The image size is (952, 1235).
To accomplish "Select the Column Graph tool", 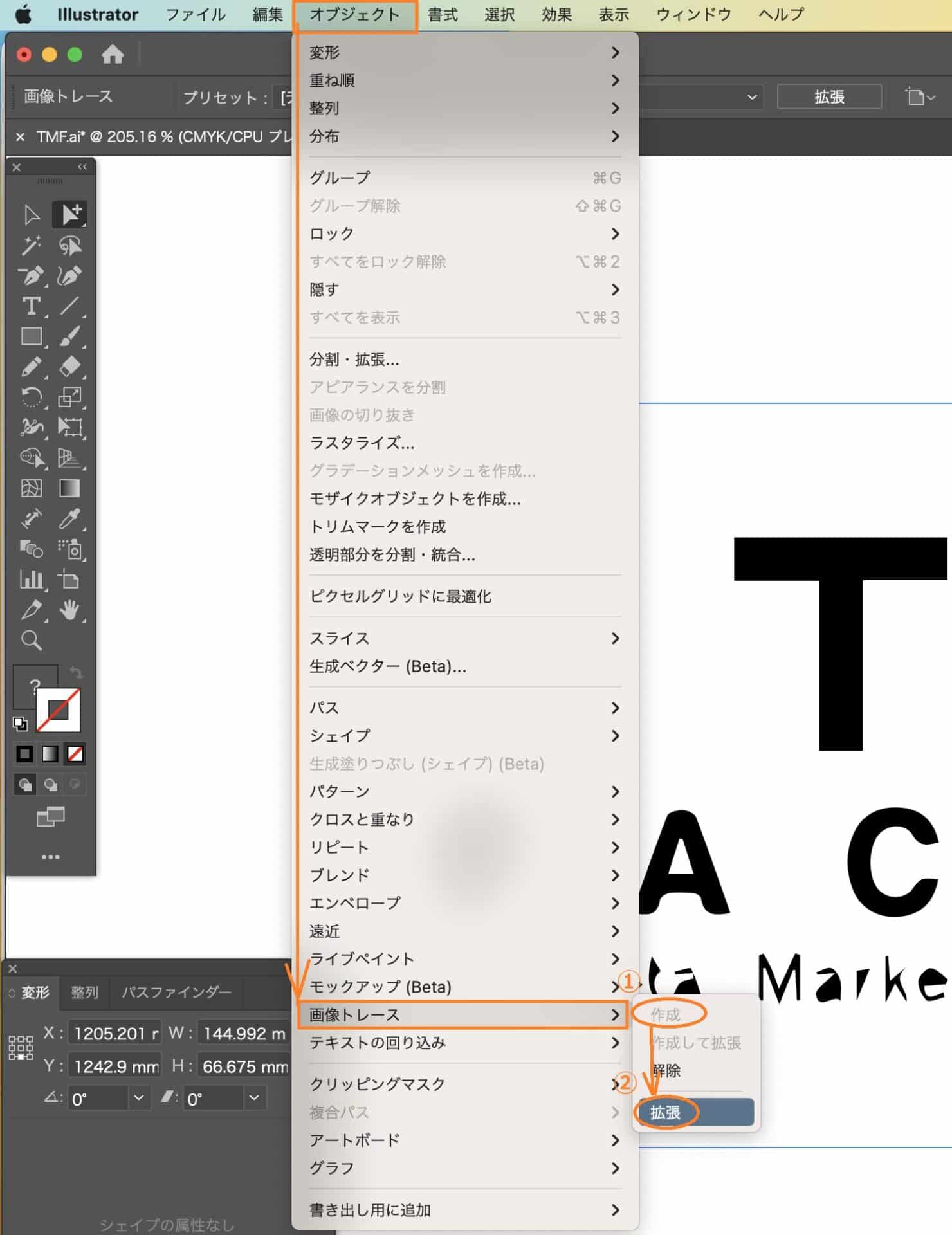I will (31, 580).
